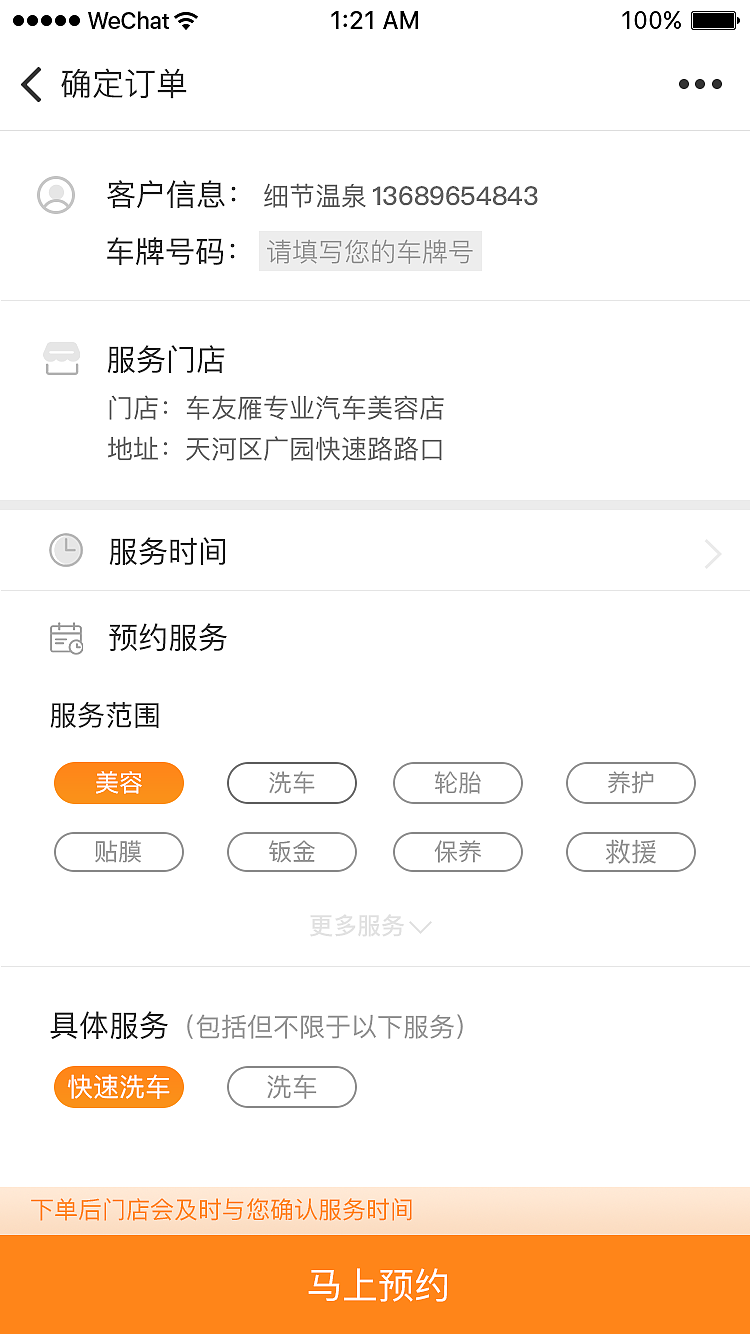
Task: Expand 更多服务 to show more services
Action: pos(370,926)
